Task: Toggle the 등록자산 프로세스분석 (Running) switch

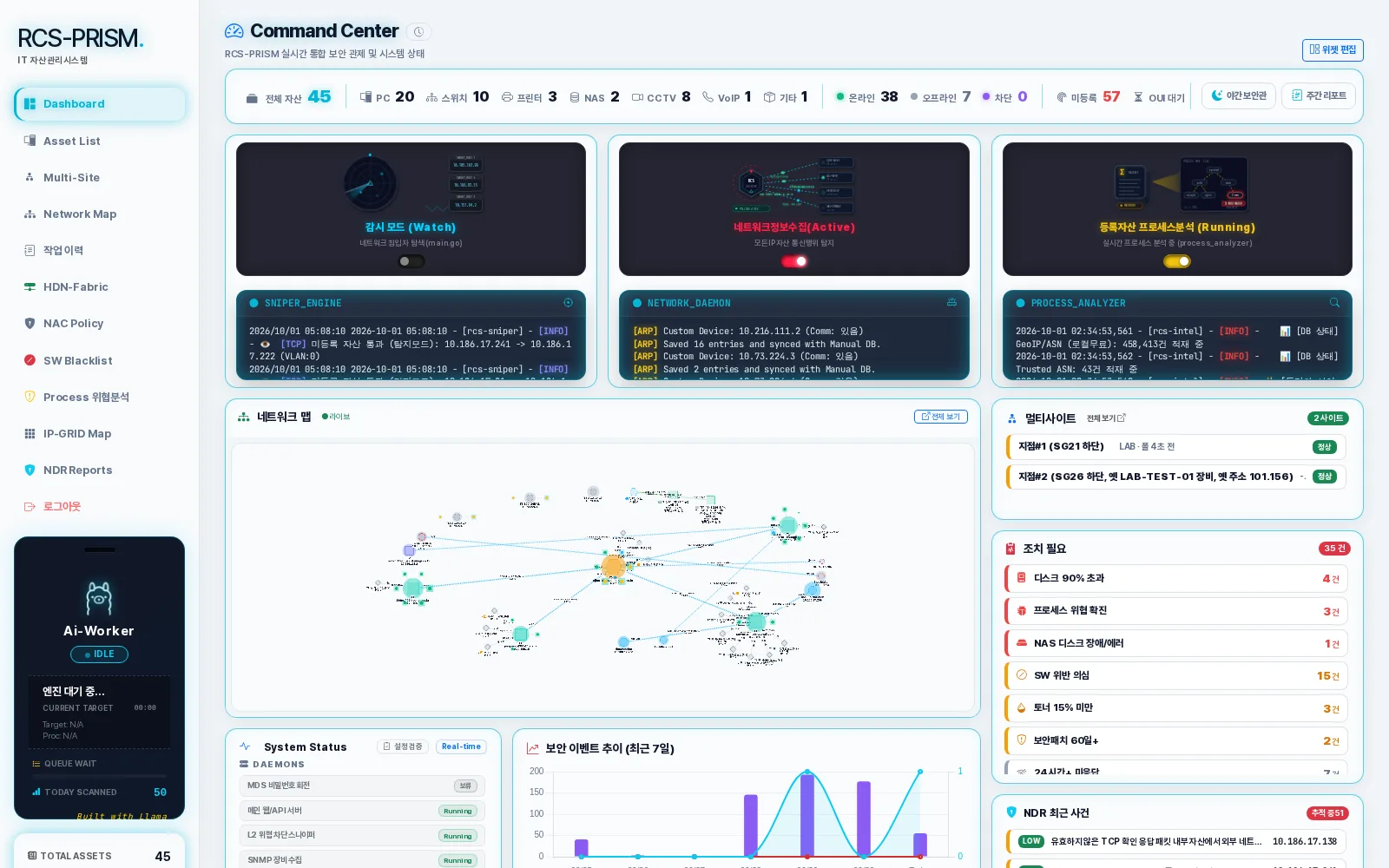Action: 1177,261
